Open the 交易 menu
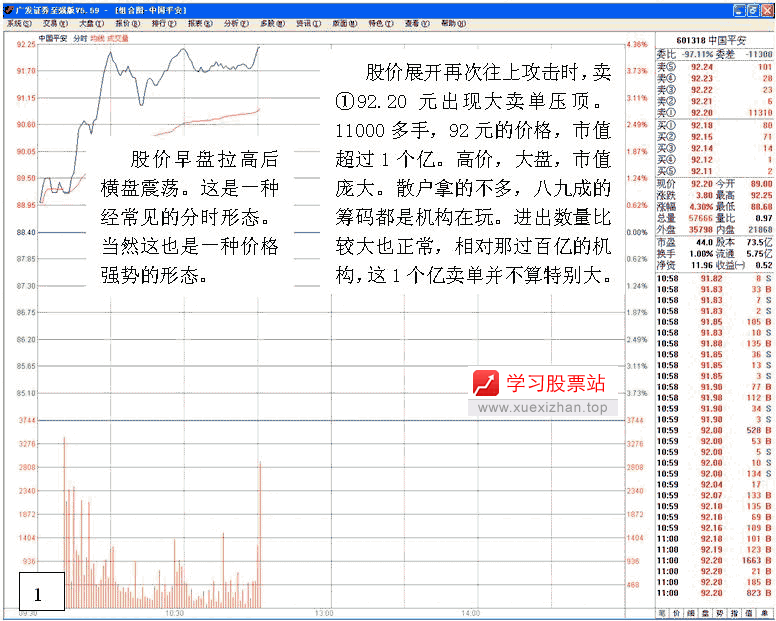776x621 pixels. point(55,23)
